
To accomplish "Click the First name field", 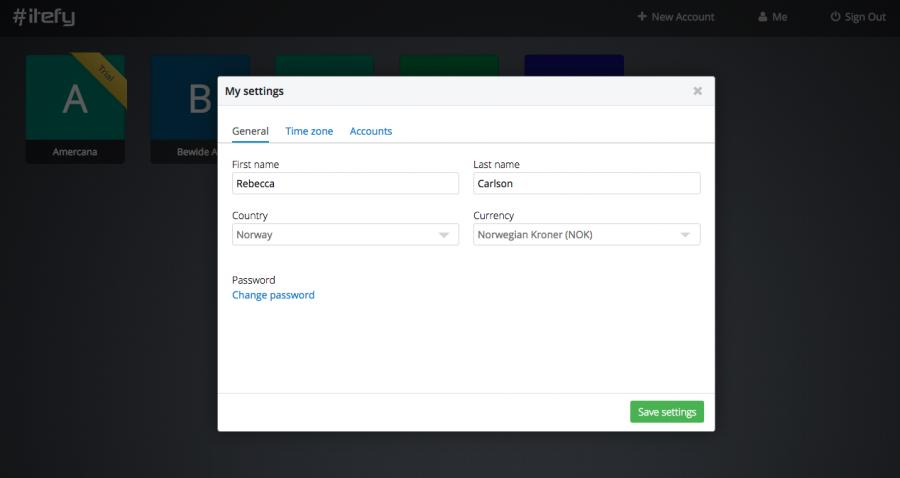I will pos(345,183).
